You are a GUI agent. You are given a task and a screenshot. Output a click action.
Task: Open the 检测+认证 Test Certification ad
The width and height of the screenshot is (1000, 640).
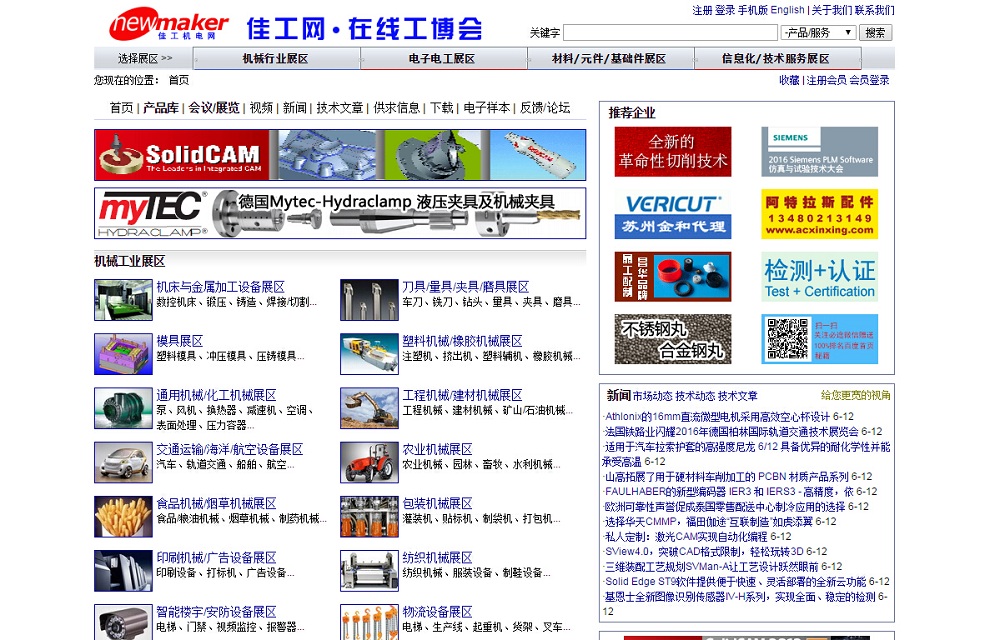pyautogui.click(x=820, y=277)
